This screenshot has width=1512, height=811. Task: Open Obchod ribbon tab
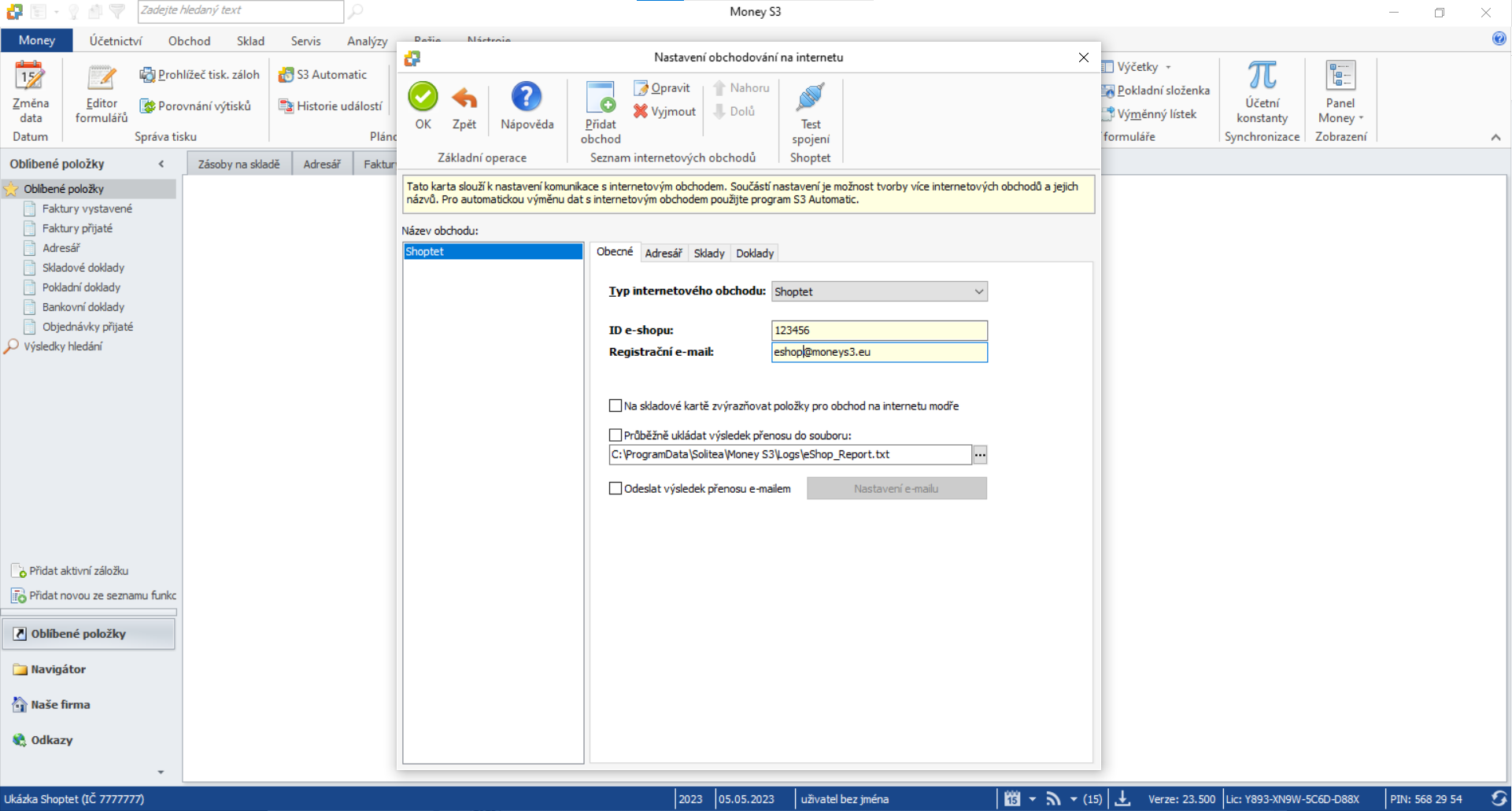[x=189, y=41]
